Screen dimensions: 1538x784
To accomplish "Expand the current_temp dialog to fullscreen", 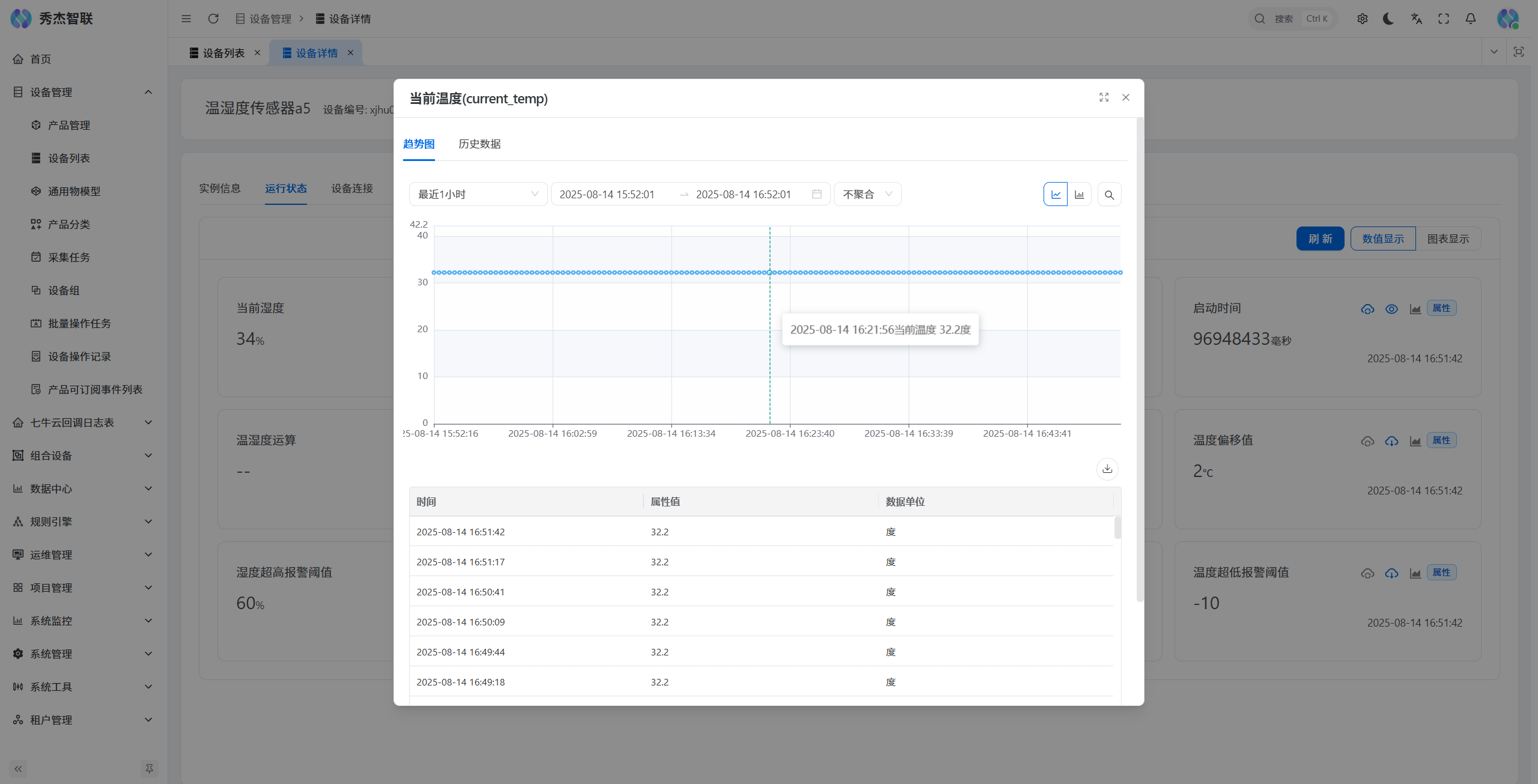I will pyautogui.click(x=1104, y=97).
